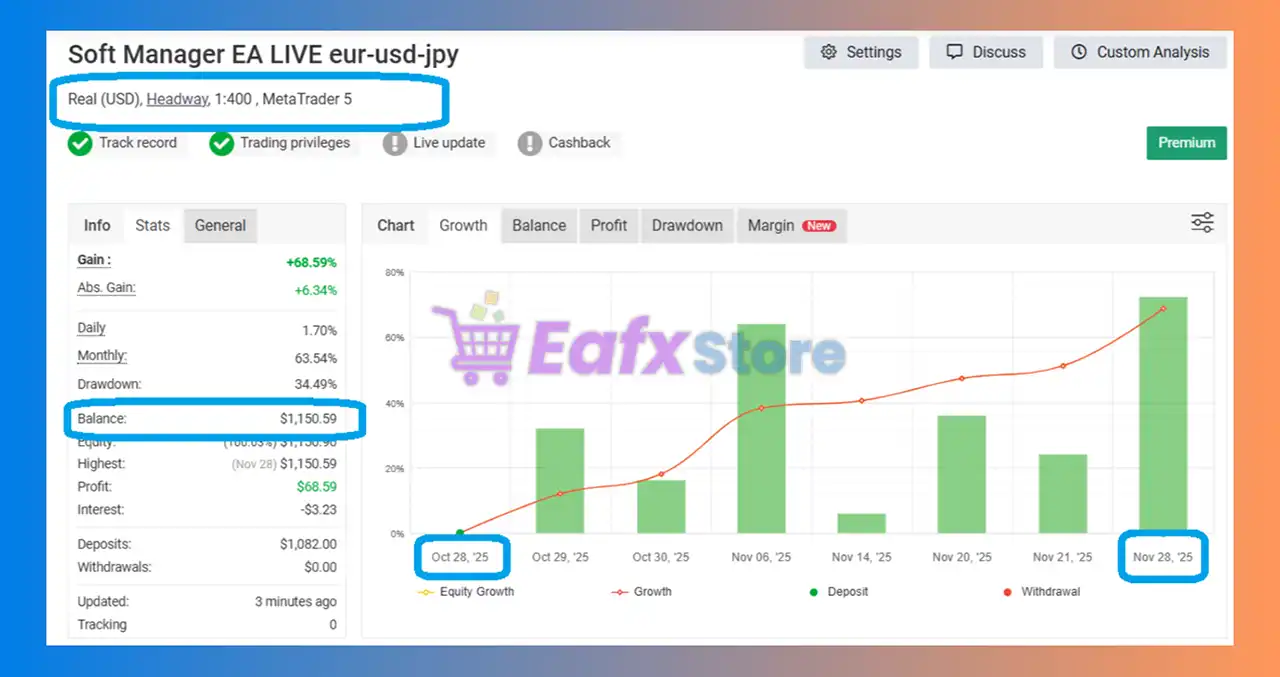The height and width of the screenshot is (677, 1280).
Task: Click the Cashback status icon
Action: [530, 143]
